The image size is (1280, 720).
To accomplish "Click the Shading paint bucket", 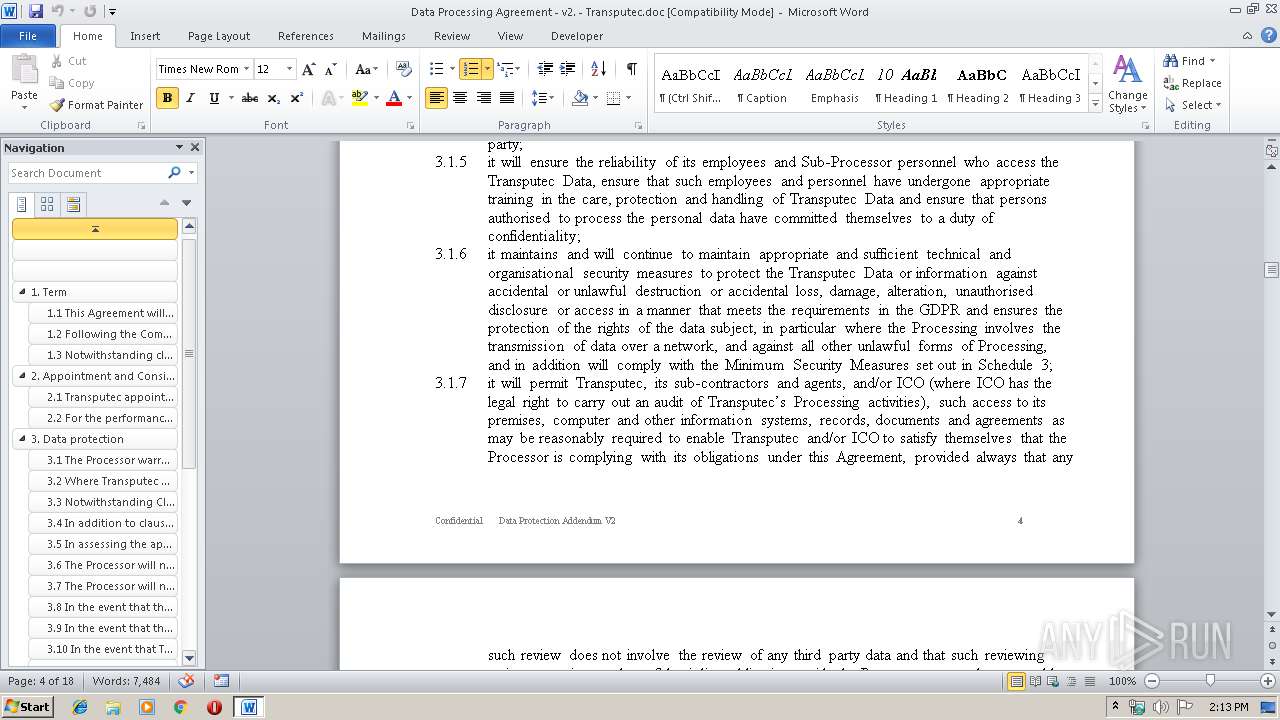I will (x=579, y=98).
